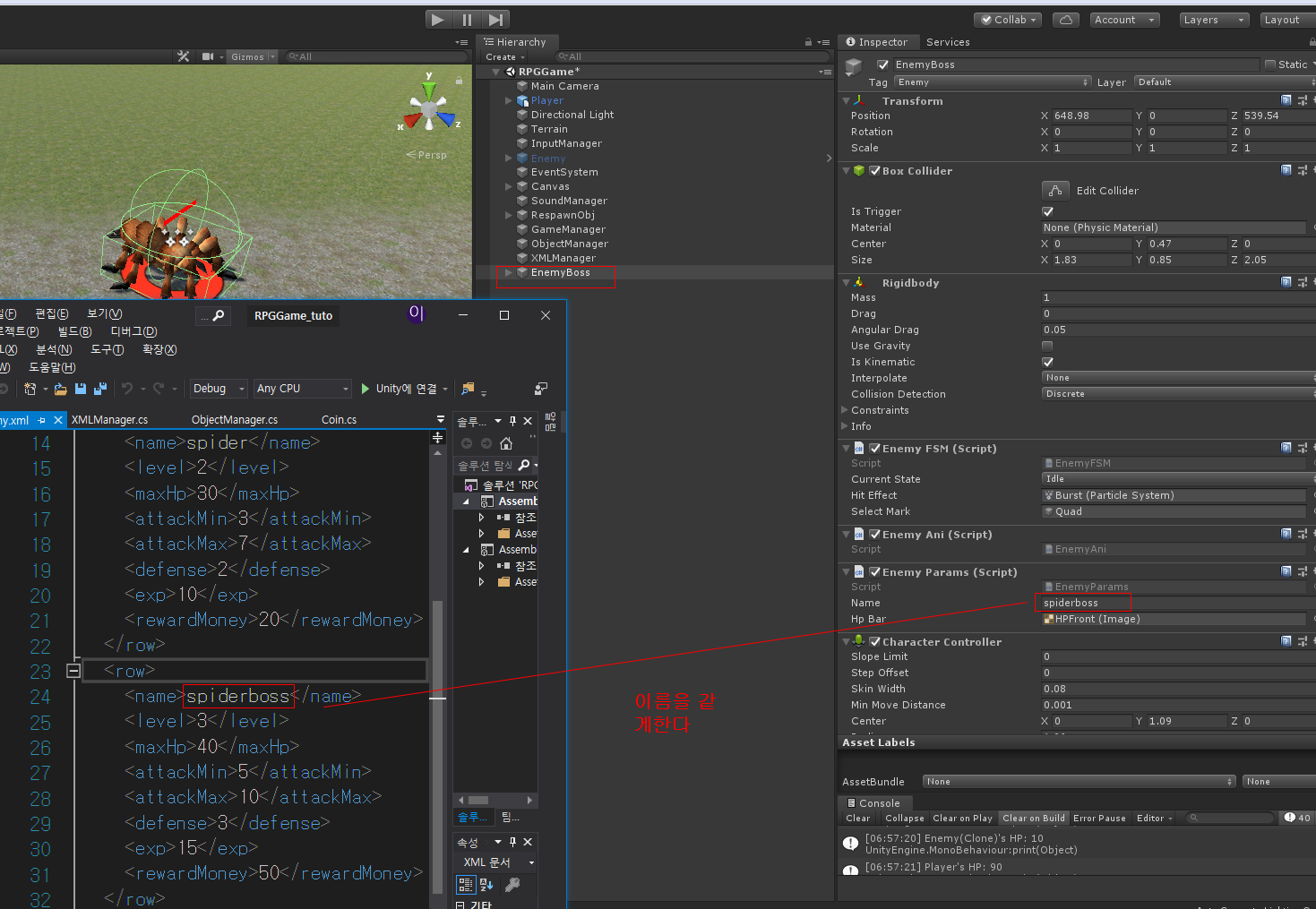The height and width of the screenshot is (909, 1316).
Task: Collapse the Transform component foldout
Action: [847, 101]
